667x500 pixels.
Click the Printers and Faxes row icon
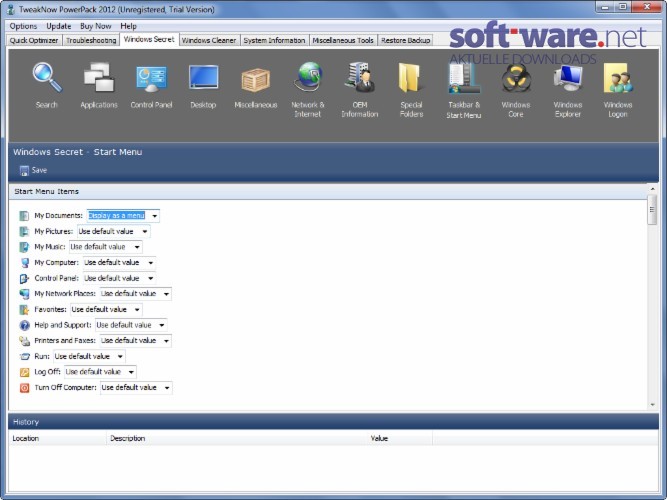click(x=24, y=341)
